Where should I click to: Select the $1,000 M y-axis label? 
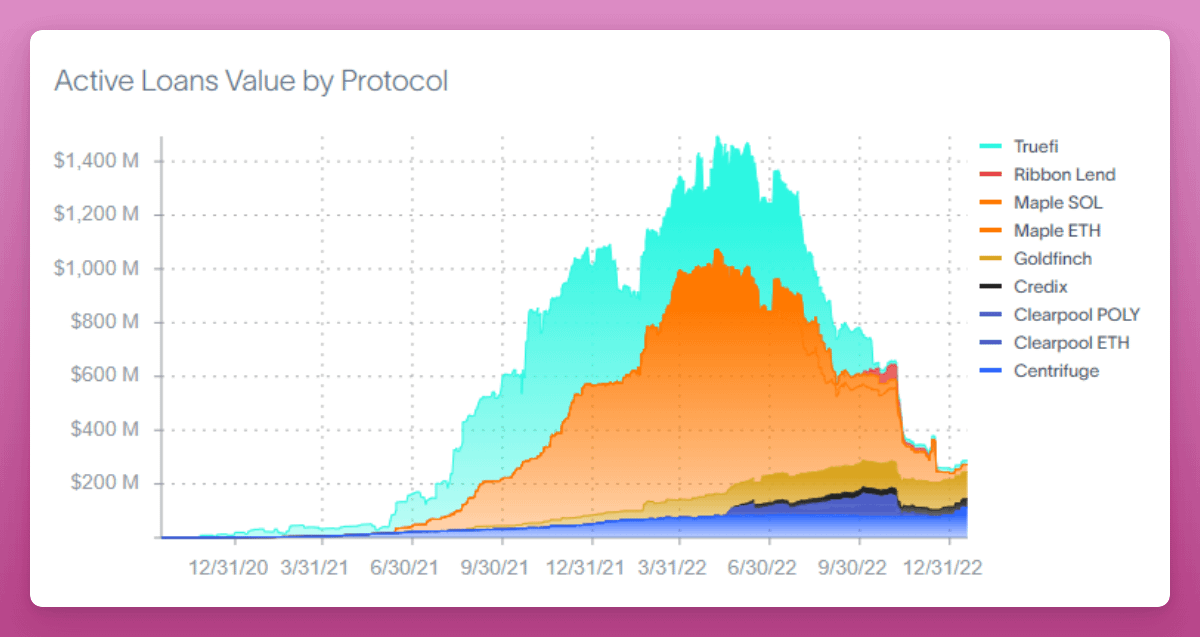coord(97,269)
